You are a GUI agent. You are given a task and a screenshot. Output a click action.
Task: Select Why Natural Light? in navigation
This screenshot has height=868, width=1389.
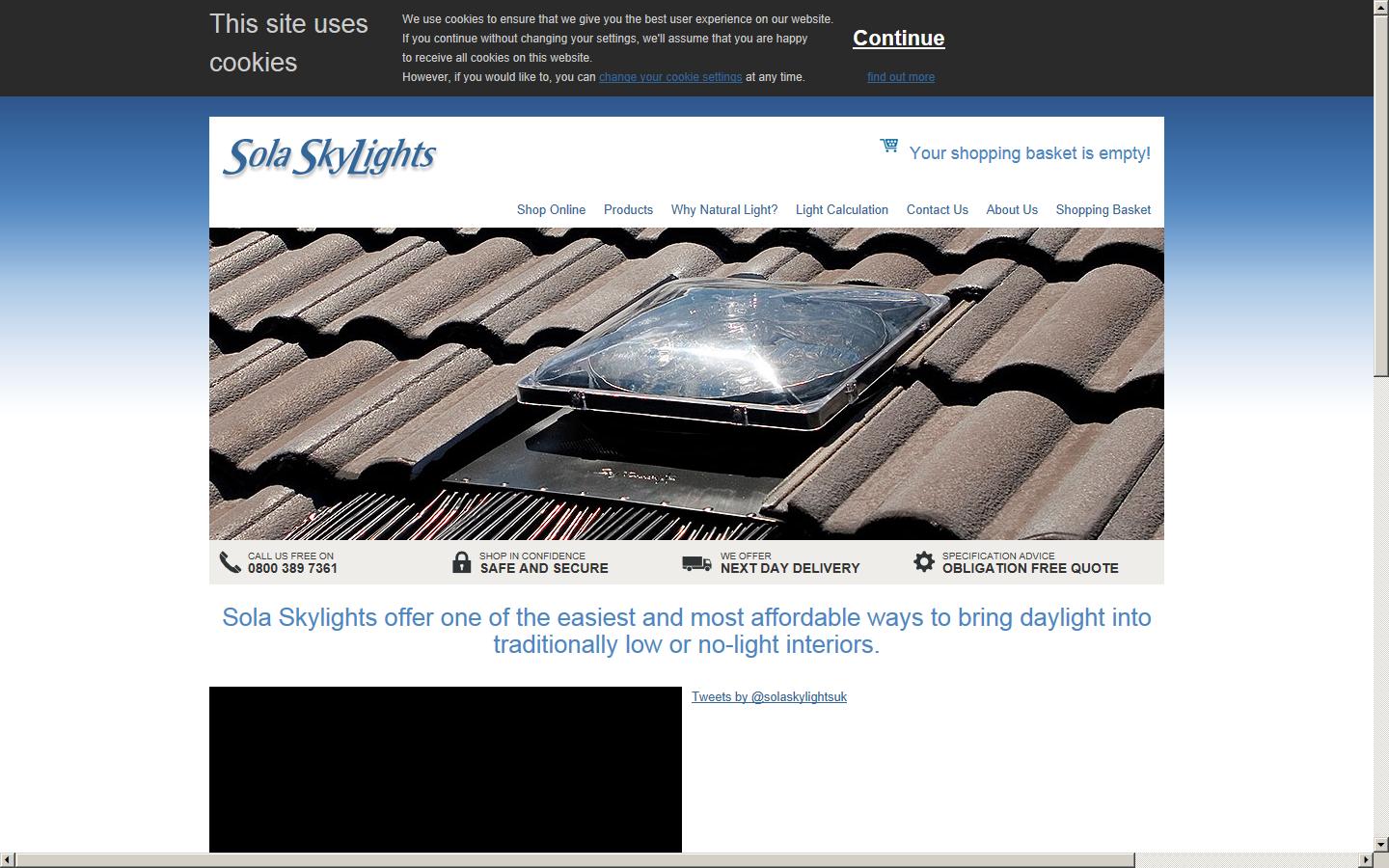coord(724,209)
